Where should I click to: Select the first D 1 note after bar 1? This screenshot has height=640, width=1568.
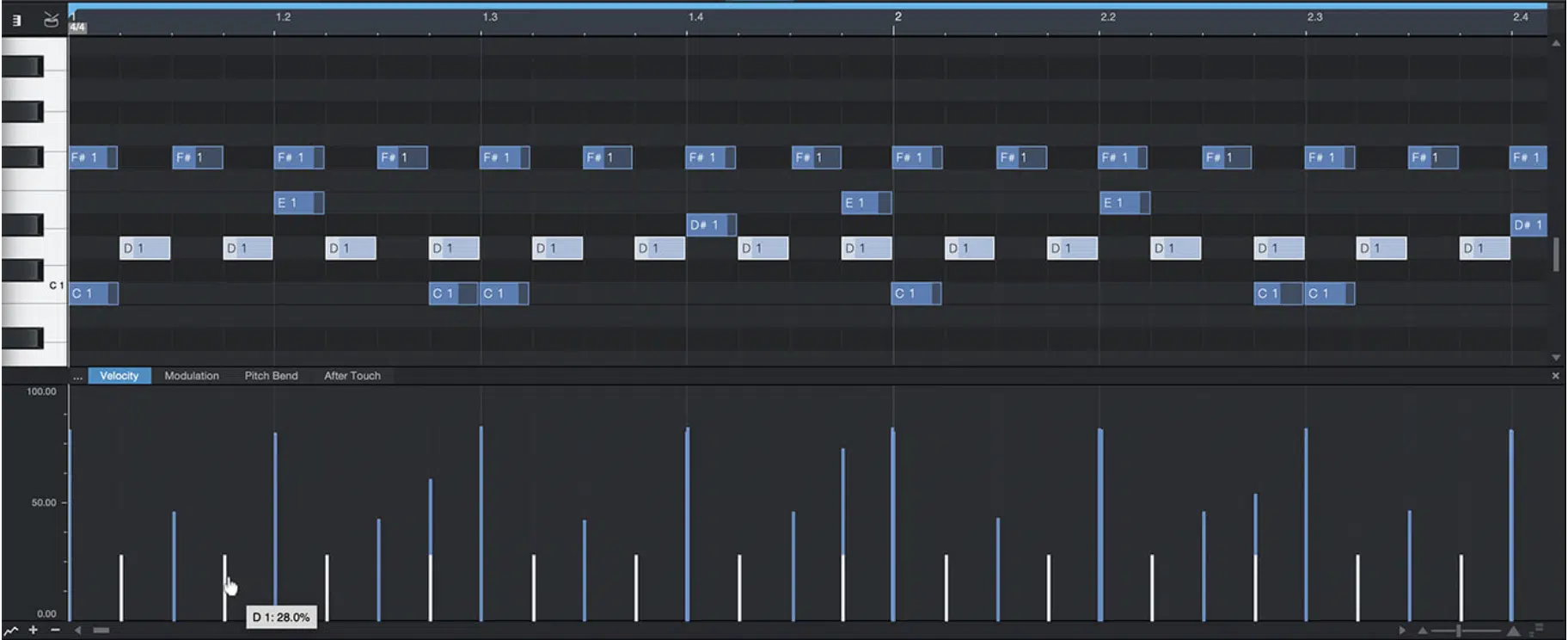pos(144,249)
